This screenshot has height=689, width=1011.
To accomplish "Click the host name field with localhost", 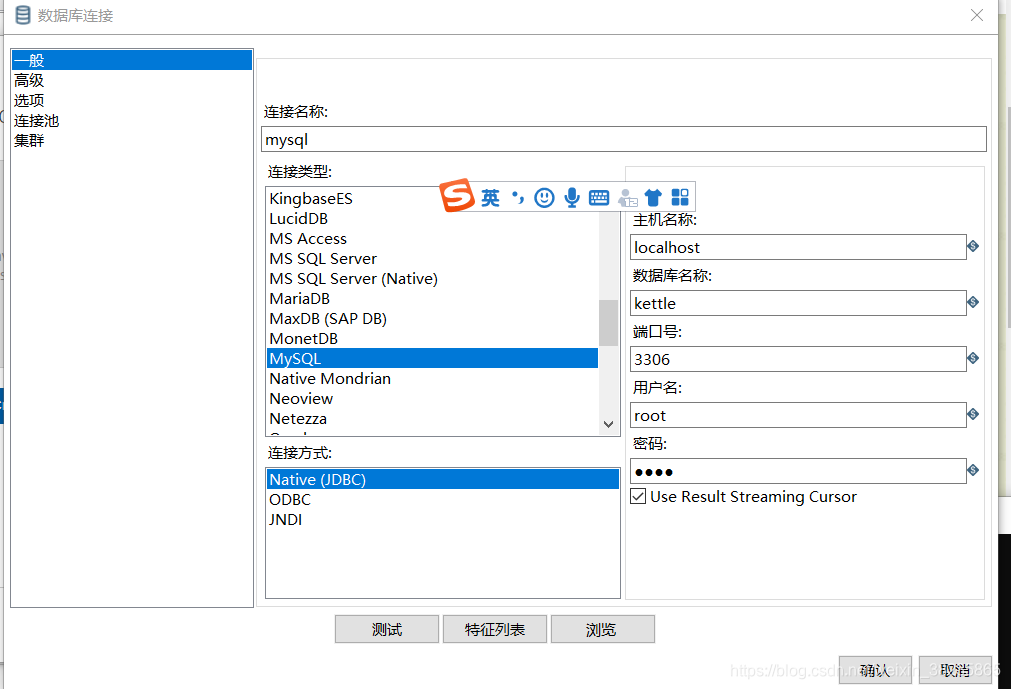I will [x=798, y=247].
